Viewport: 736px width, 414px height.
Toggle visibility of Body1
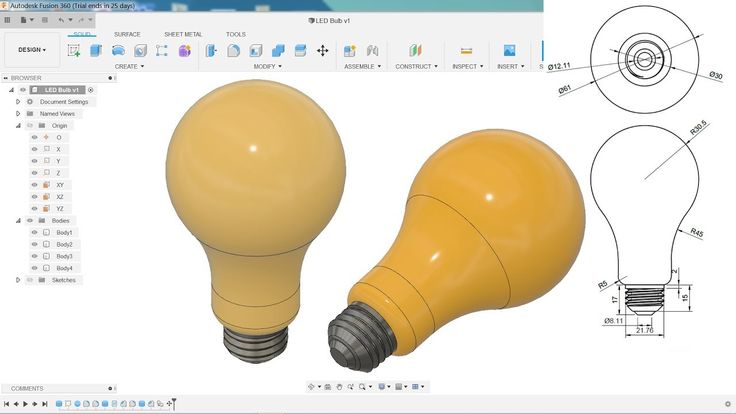(x=34, y=232)
